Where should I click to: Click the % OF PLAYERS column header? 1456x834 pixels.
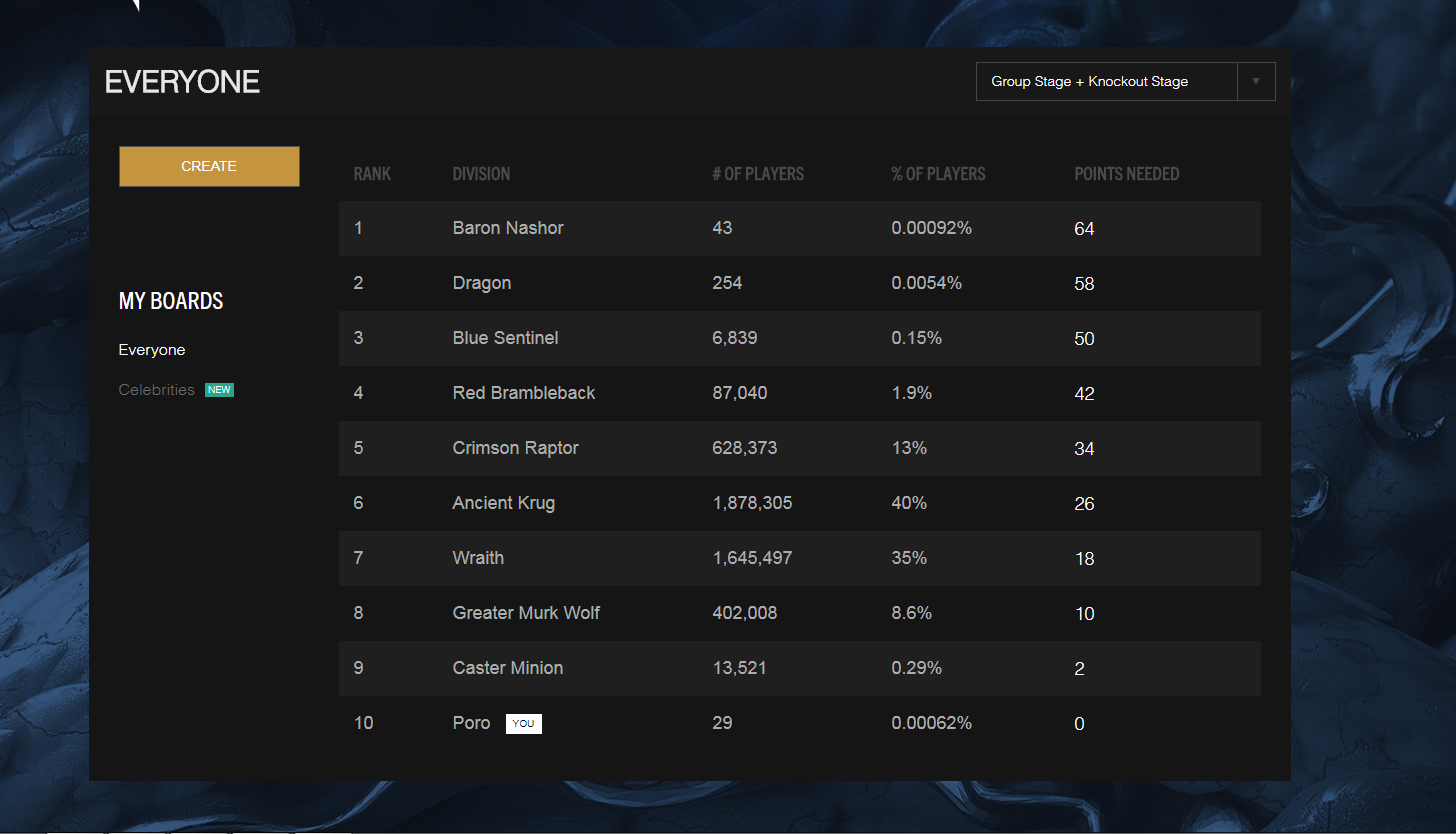(938, 174)
